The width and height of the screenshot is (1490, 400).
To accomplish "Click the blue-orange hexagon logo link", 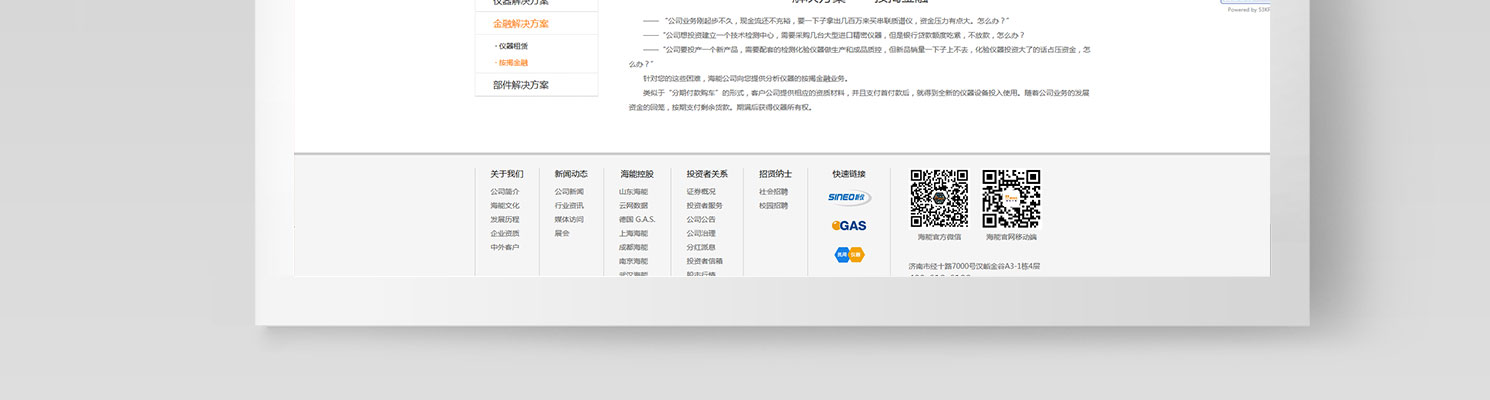I will click(x=849, y=255).
